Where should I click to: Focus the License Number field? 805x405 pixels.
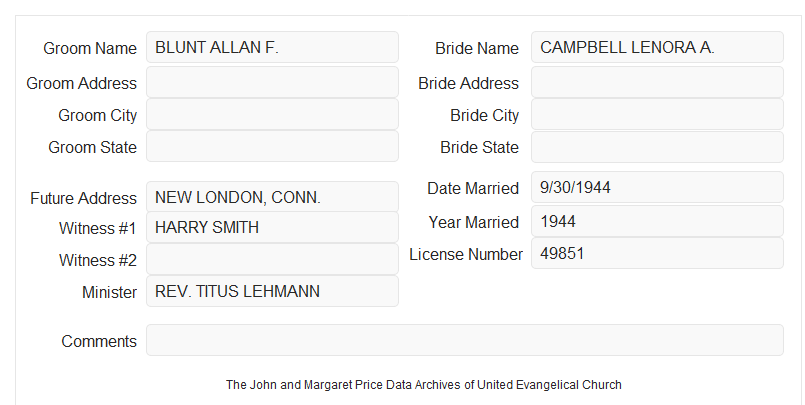(x=657, y=253)
